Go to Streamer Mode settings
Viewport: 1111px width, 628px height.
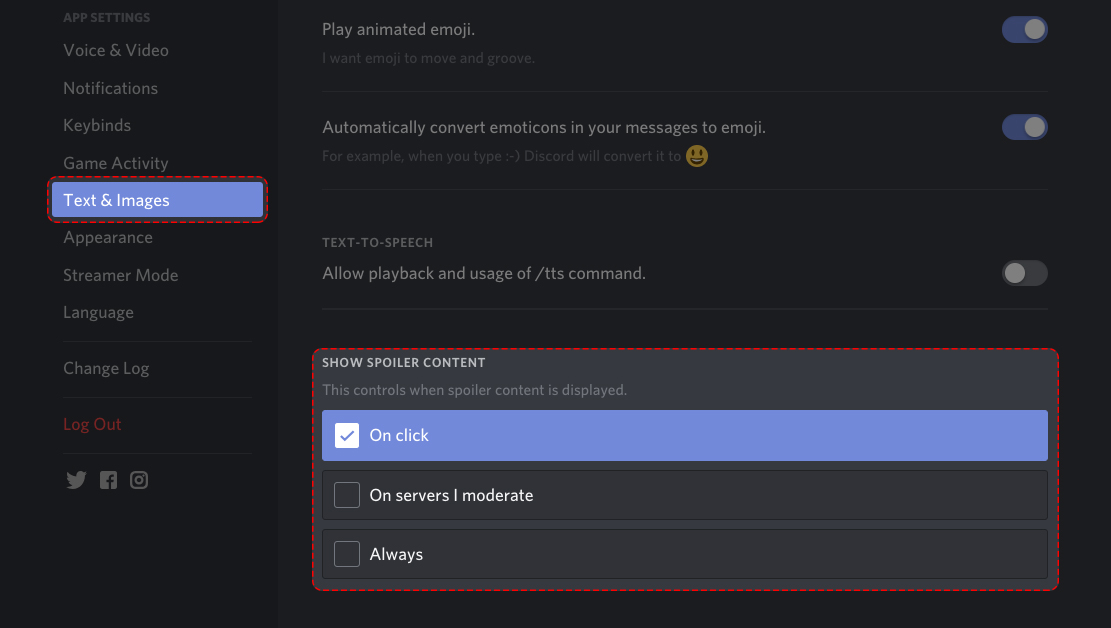click(120, 275)
